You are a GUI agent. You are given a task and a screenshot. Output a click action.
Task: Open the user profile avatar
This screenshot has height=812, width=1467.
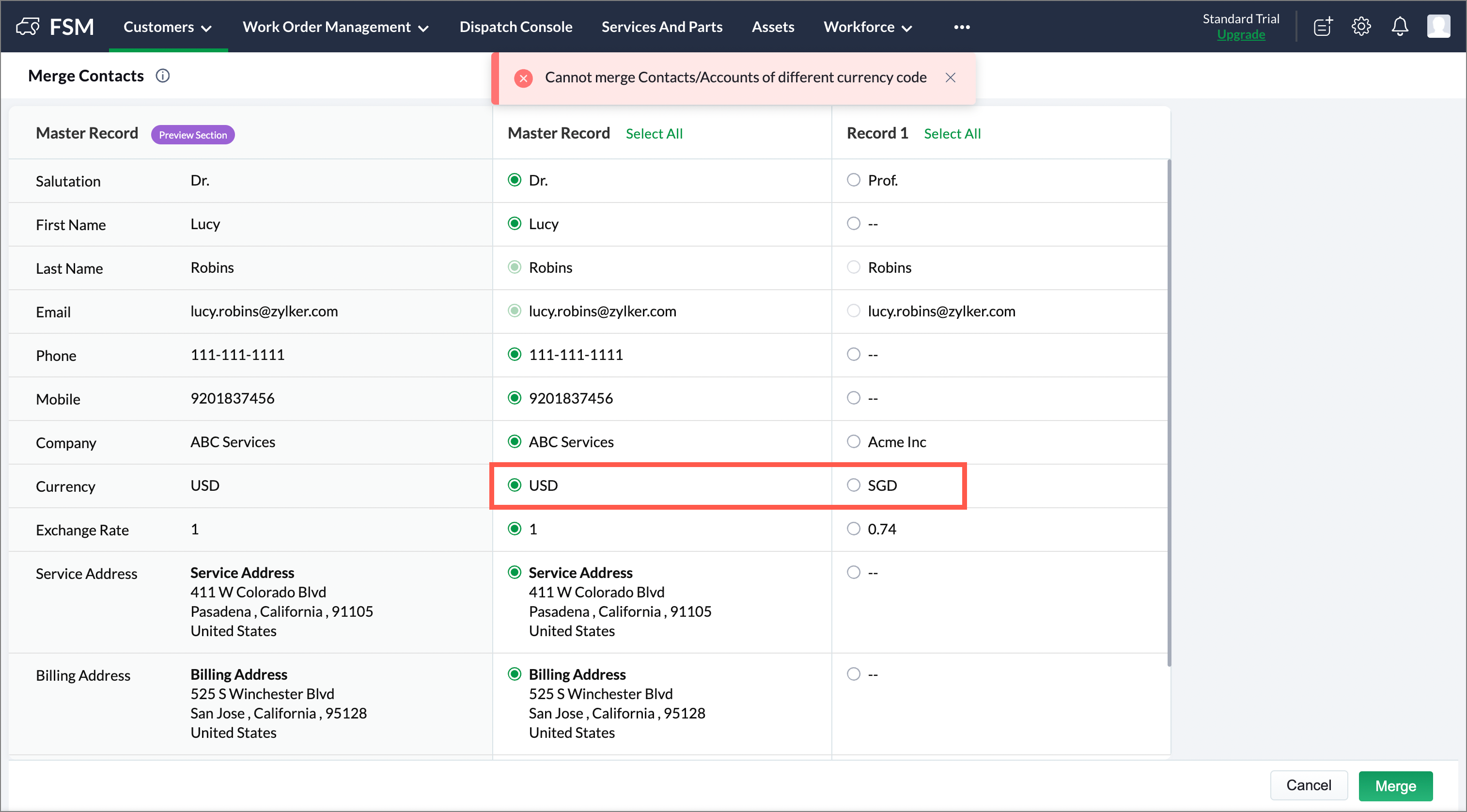coord(1438,26)
